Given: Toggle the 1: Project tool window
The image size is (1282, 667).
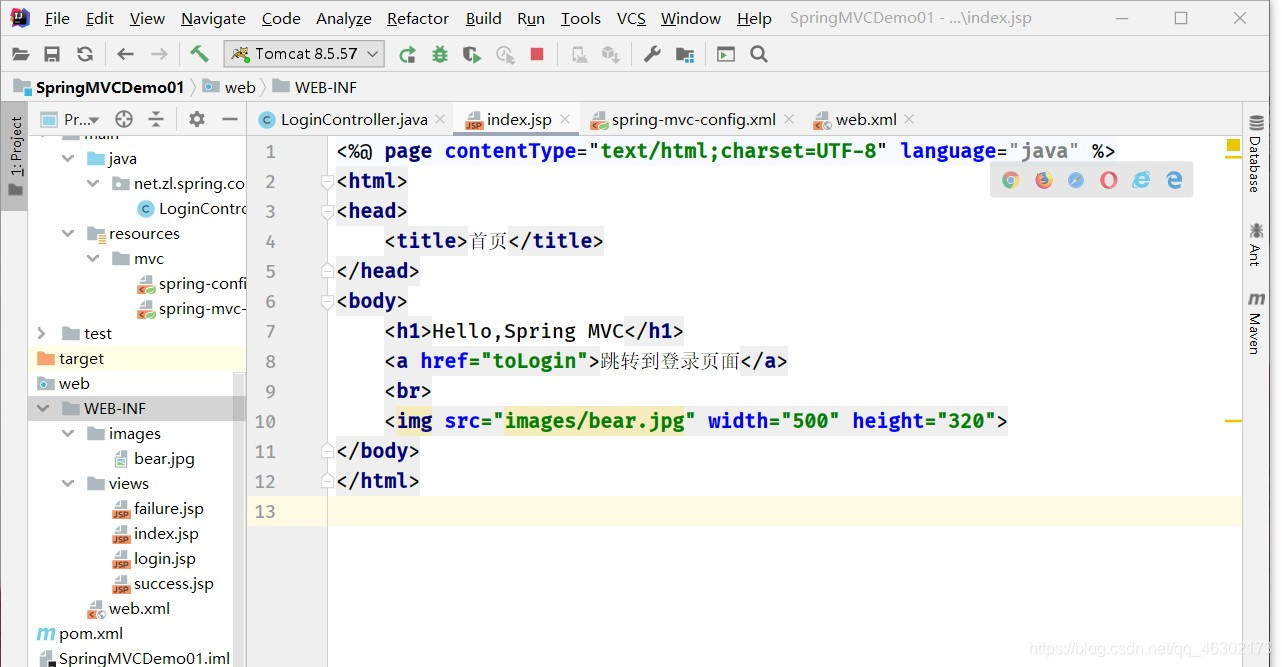Looking at the screenshot, I should coord(14,157).
